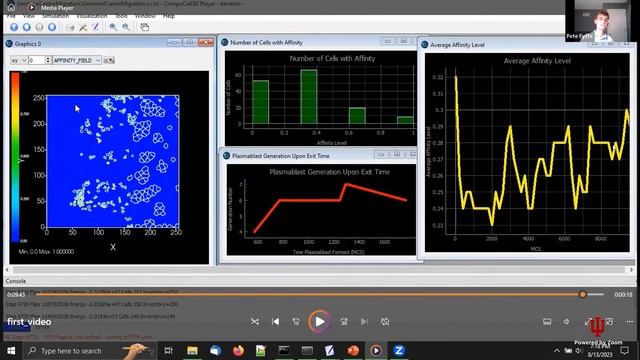Skip forward thirty seconds
The width and height of the screenshot is (640, 360).
tap(344, 322)
